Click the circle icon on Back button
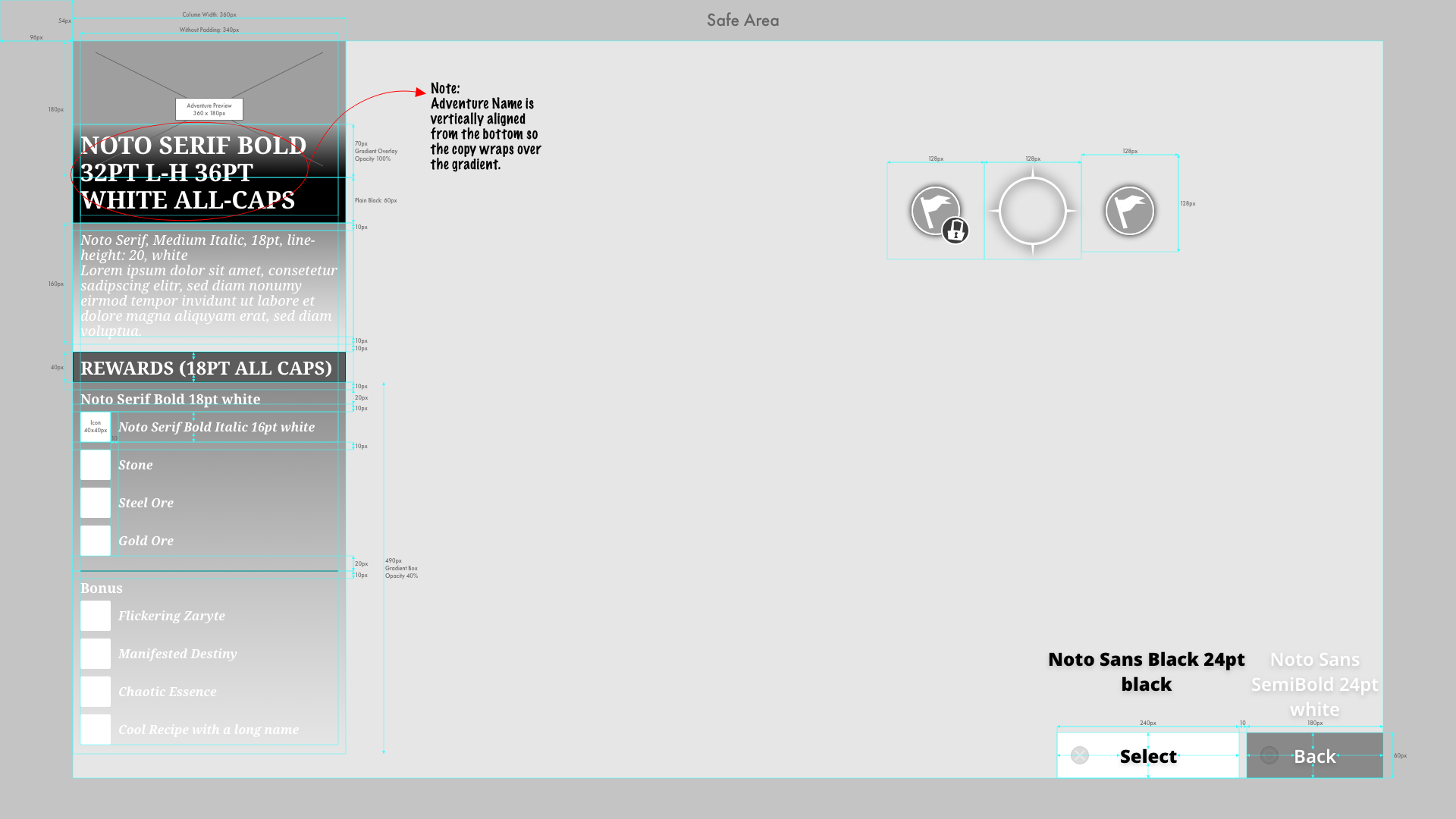The width and height of the screenshot is (1456, 819). click(1269, 755)
